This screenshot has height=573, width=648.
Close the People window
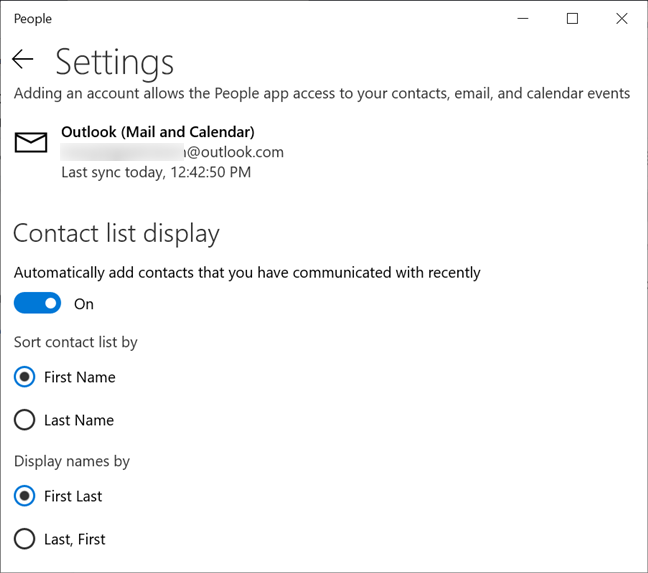click(622, 19)
